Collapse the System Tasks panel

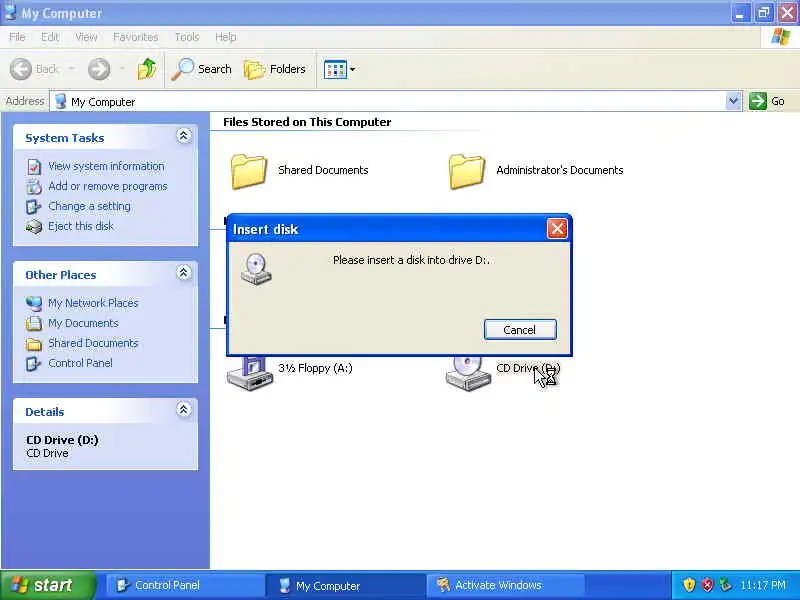click(184, 136)
